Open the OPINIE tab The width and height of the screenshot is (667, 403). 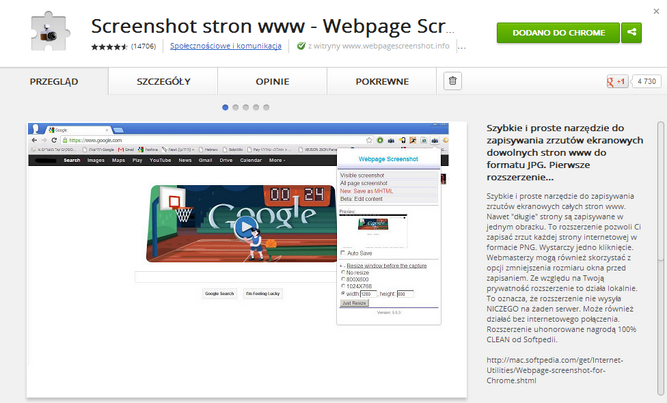[x=272, y=81]
